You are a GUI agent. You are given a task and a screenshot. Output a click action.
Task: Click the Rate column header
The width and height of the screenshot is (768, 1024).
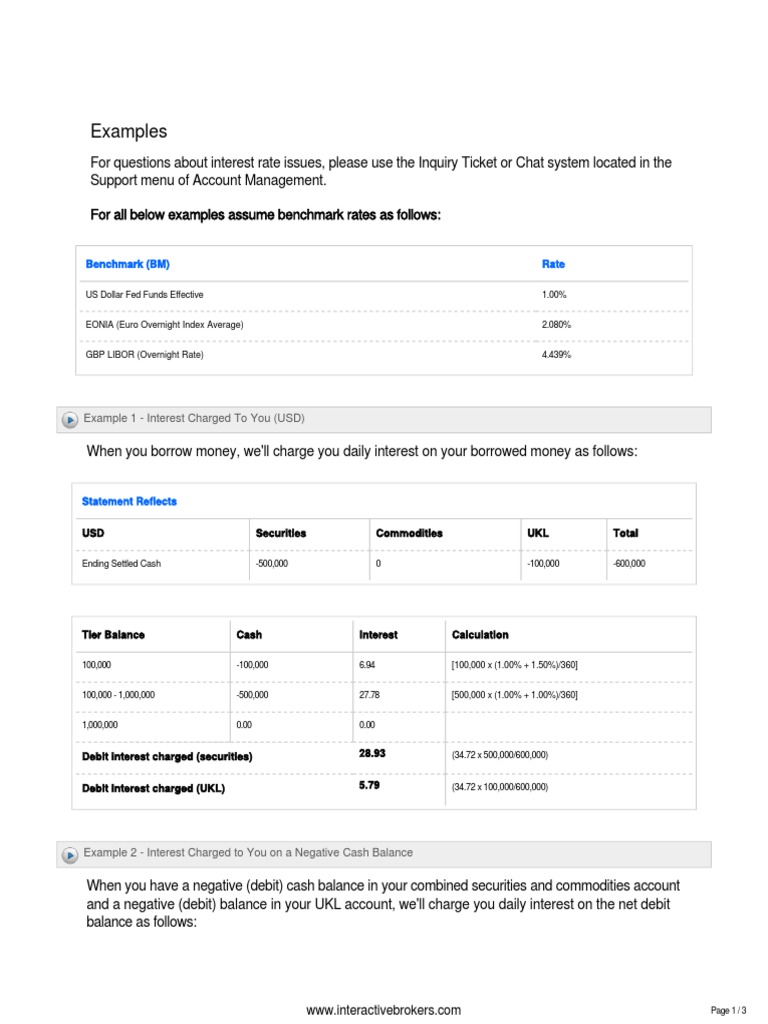tap(553, 265)
